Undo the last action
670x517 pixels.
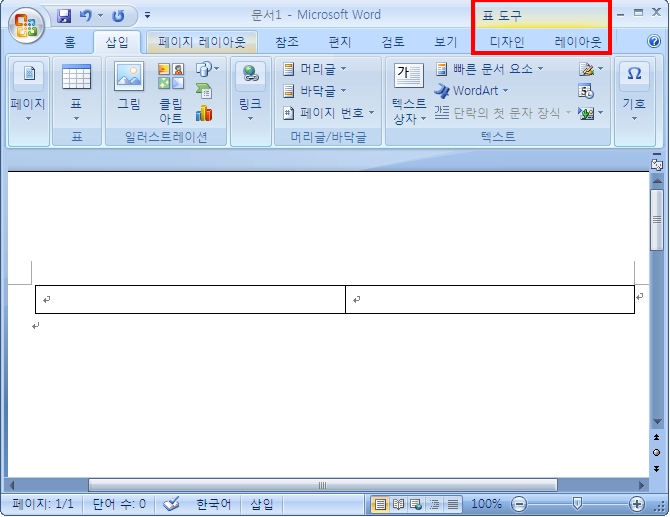point(86,16)
